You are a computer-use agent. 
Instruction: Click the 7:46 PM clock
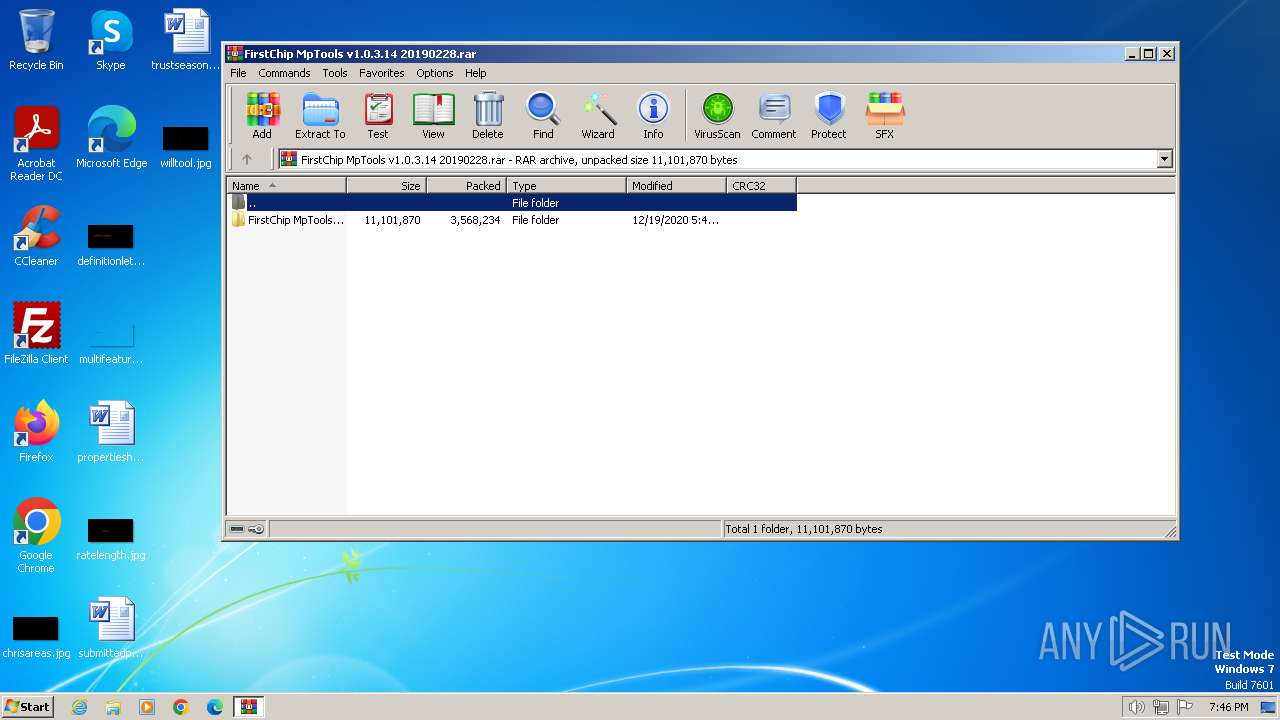[1228, 707]
